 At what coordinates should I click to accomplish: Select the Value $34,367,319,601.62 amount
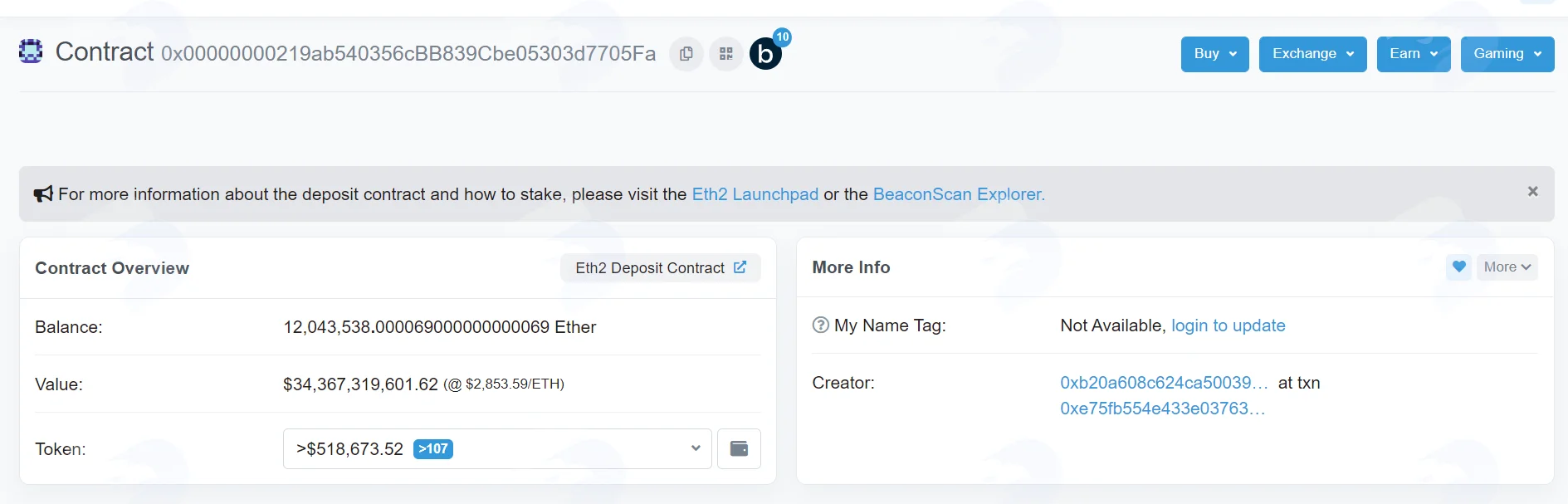[x=360, y=384]
